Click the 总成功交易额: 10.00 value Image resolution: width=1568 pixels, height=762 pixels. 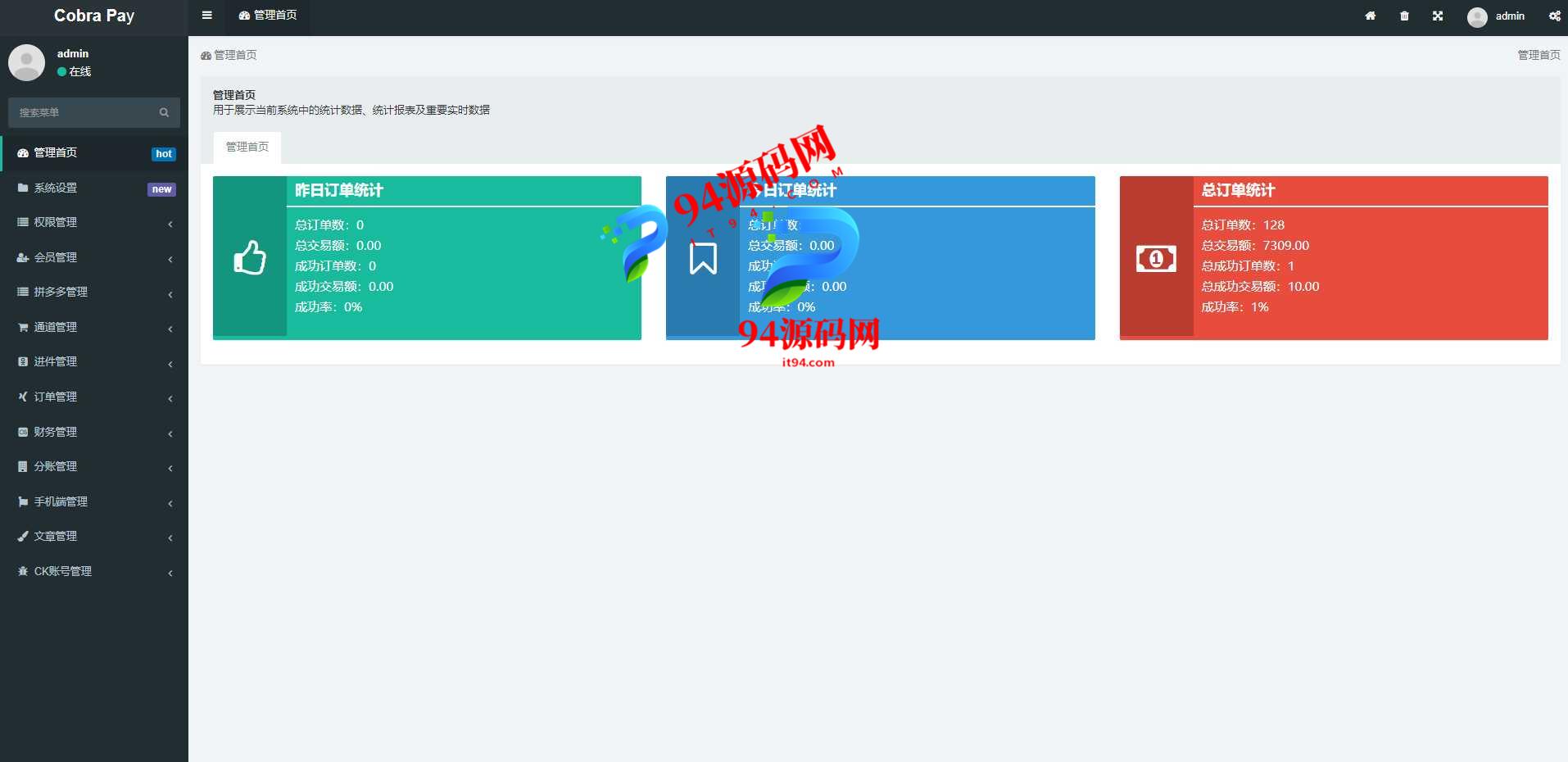click(x=1260, y=287)
